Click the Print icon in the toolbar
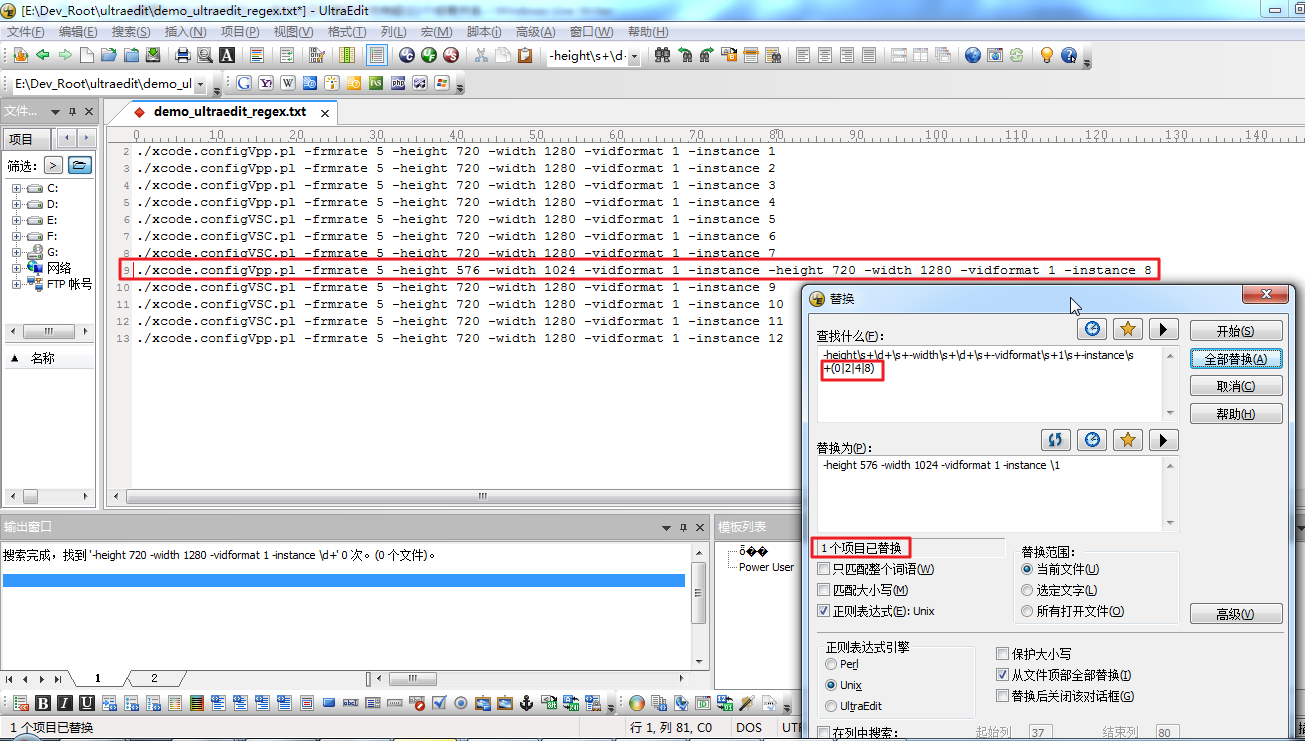Viewport: 1305px width, 741px height. 183,55
